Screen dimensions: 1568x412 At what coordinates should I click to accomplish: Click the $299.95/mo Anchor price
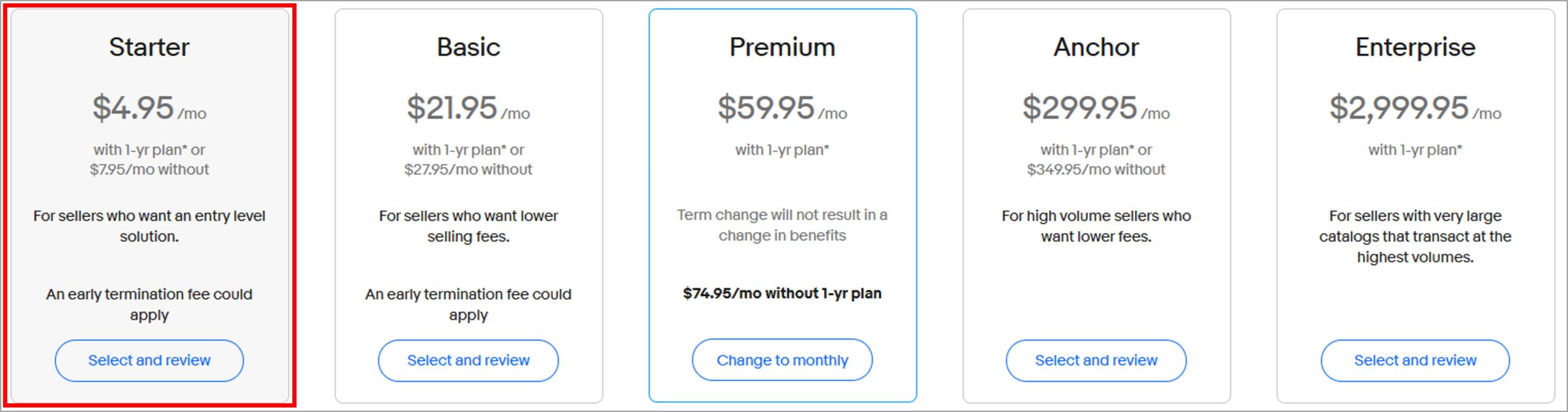click(1096, 108)
